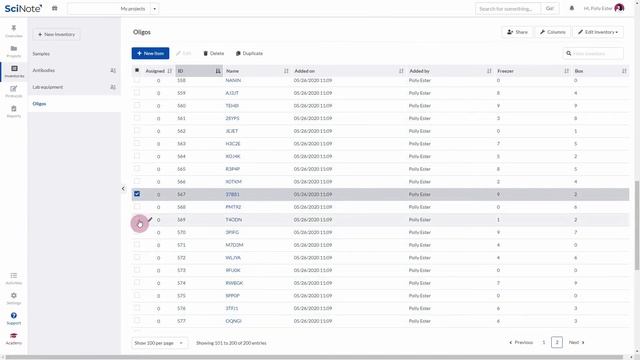The image size is (640, 360).
Task: Click the icon next to SciNote logo
Action: [54, 8]
